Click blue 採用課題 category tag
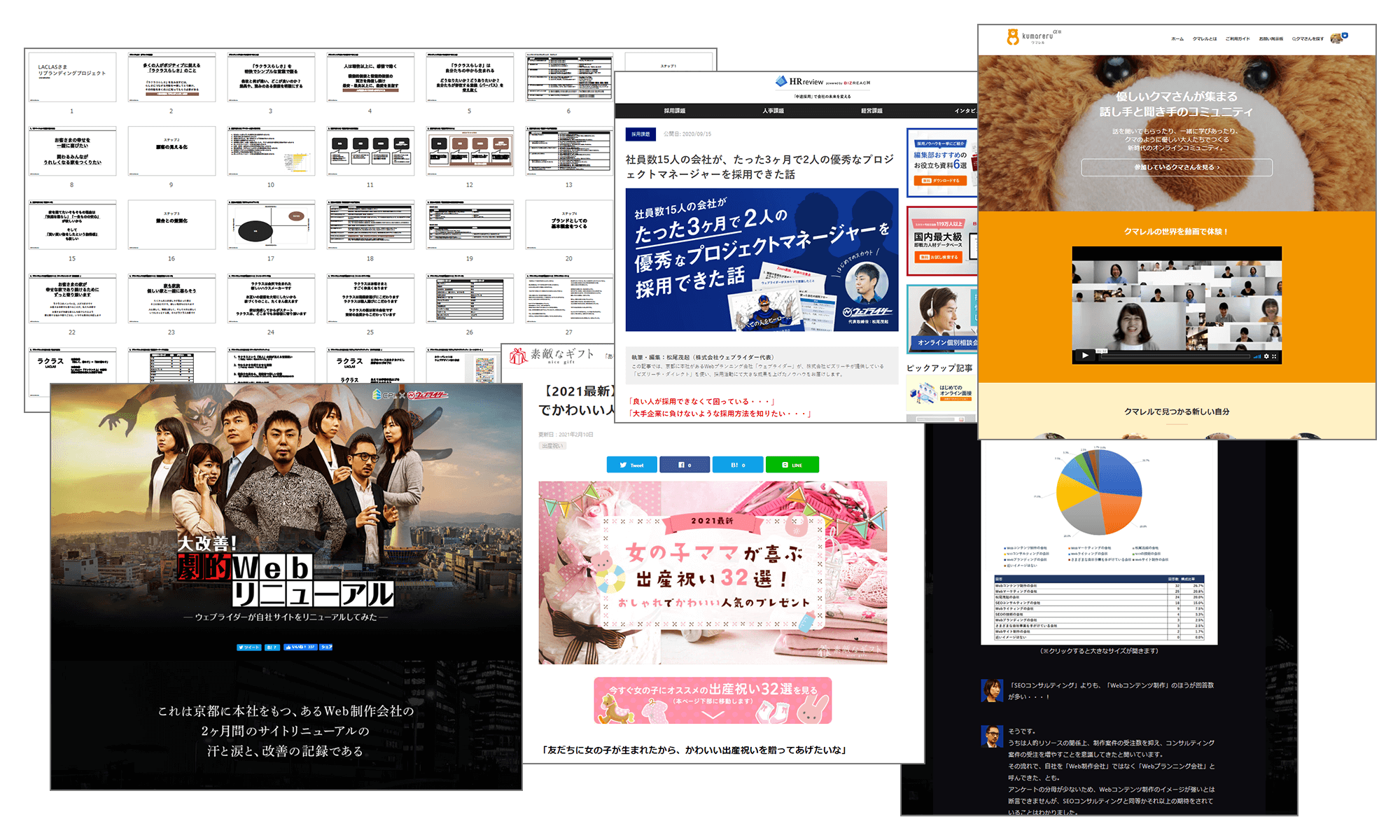The height and width of the screenshot is (840, 1400). tap(640, 134)
